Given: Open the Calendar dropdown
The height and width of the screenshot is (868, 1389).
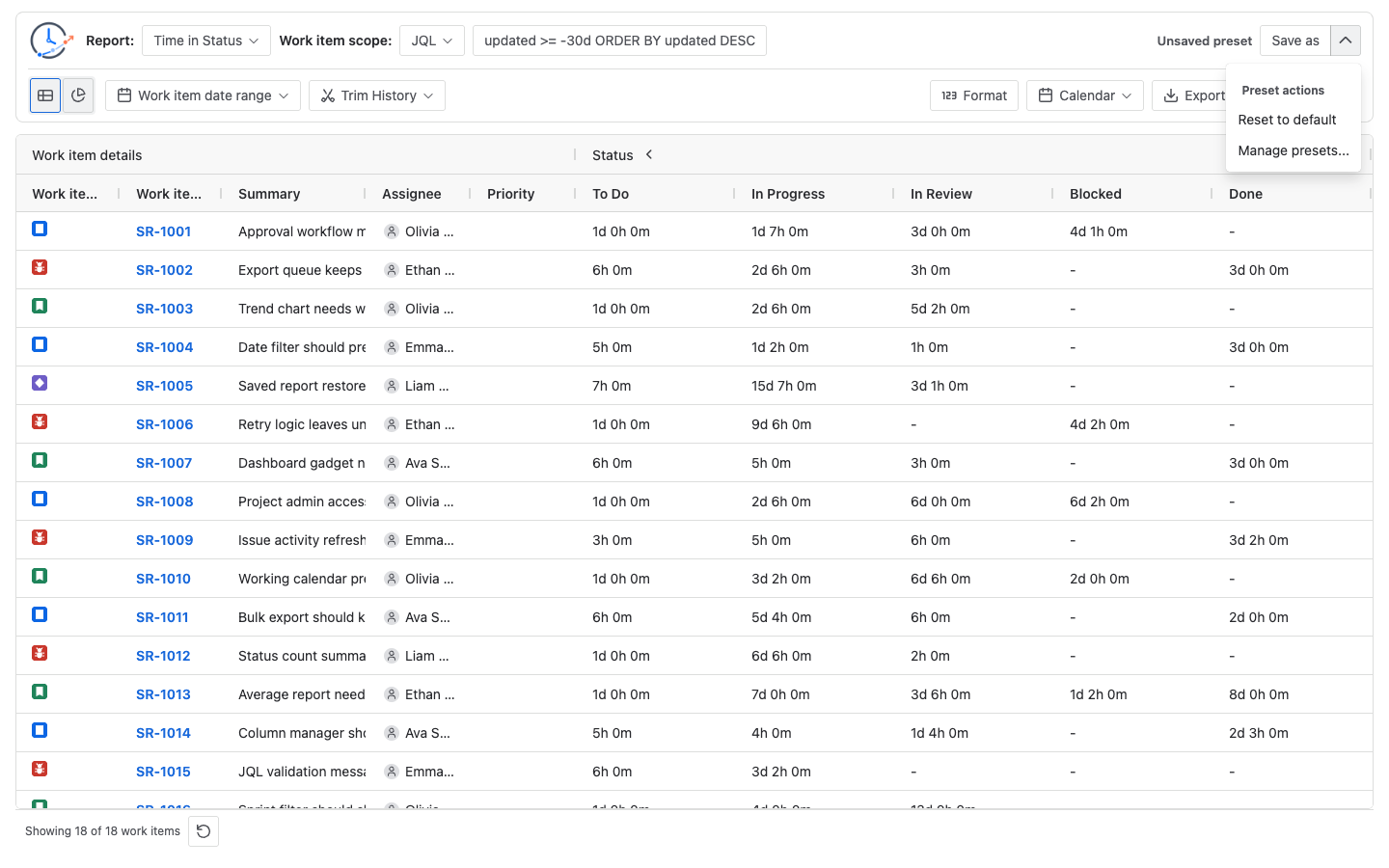Looking at the screenshot, I should pos(1085,95).
